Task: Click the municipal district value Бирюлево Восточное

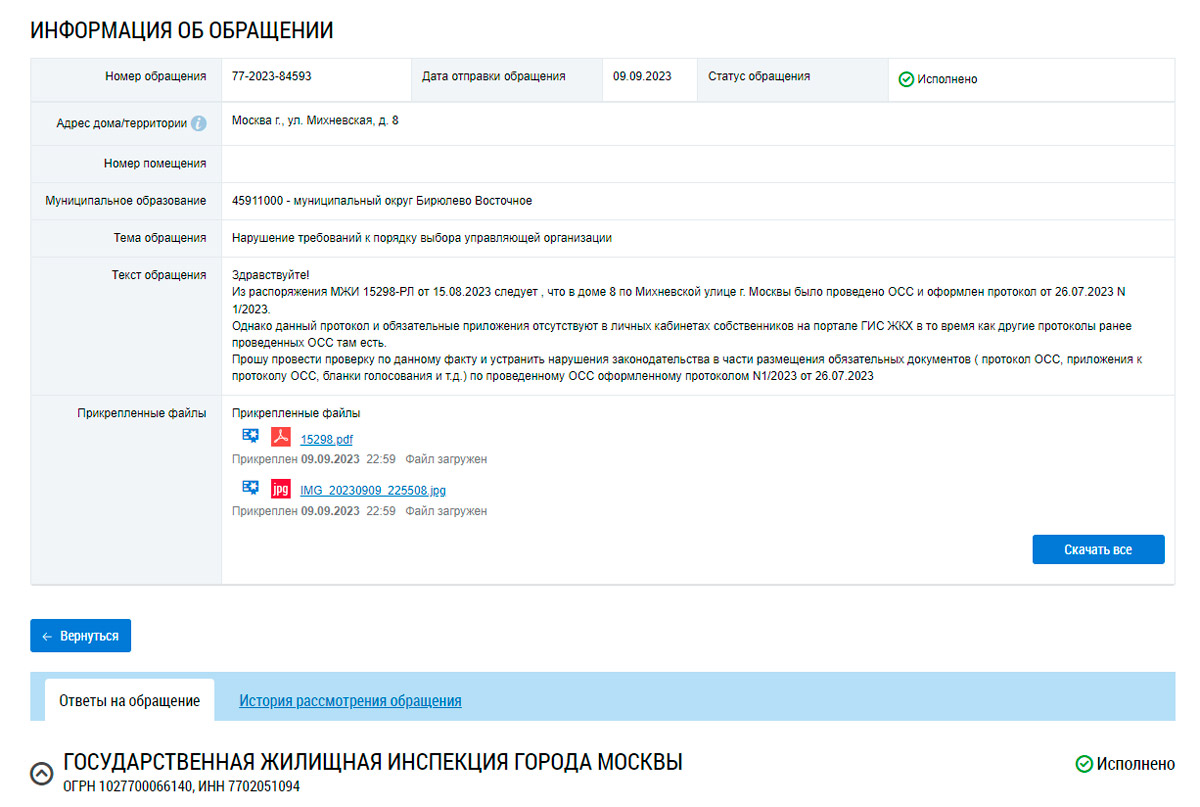Action: coord(382,201)
